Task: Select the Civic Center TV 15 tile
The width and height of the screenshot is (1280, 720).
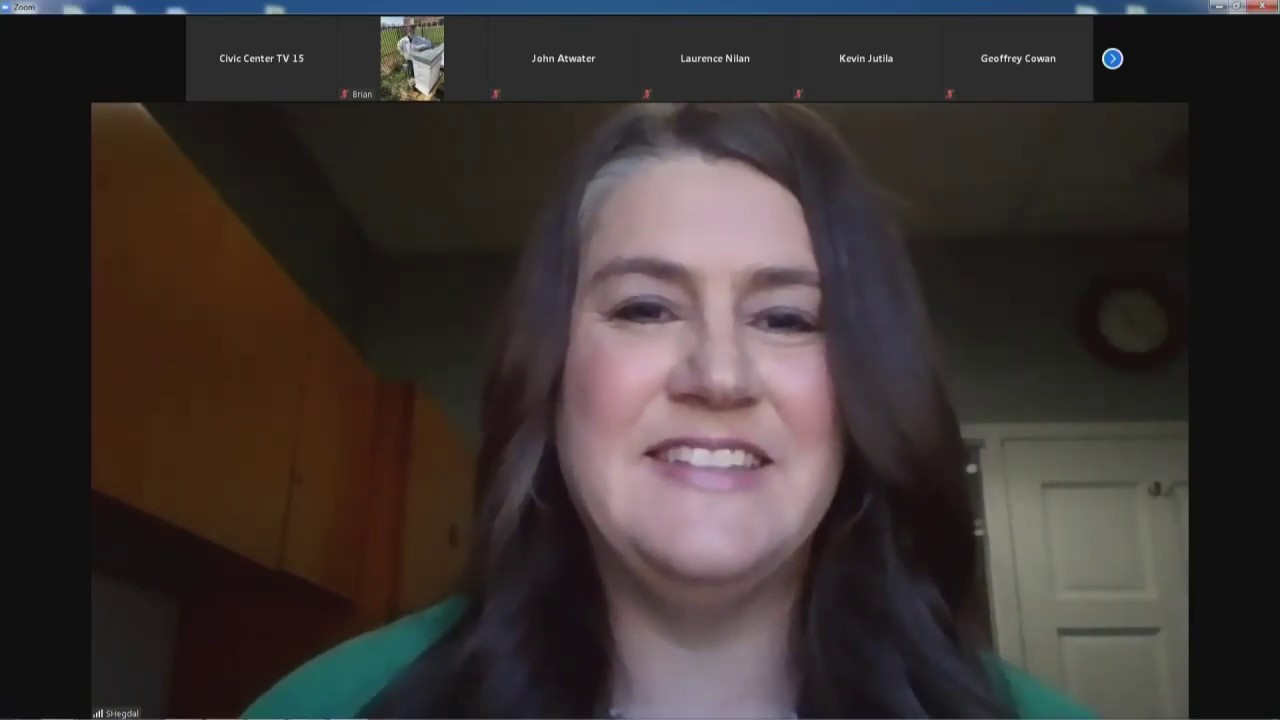Action: tap(261, 58)
